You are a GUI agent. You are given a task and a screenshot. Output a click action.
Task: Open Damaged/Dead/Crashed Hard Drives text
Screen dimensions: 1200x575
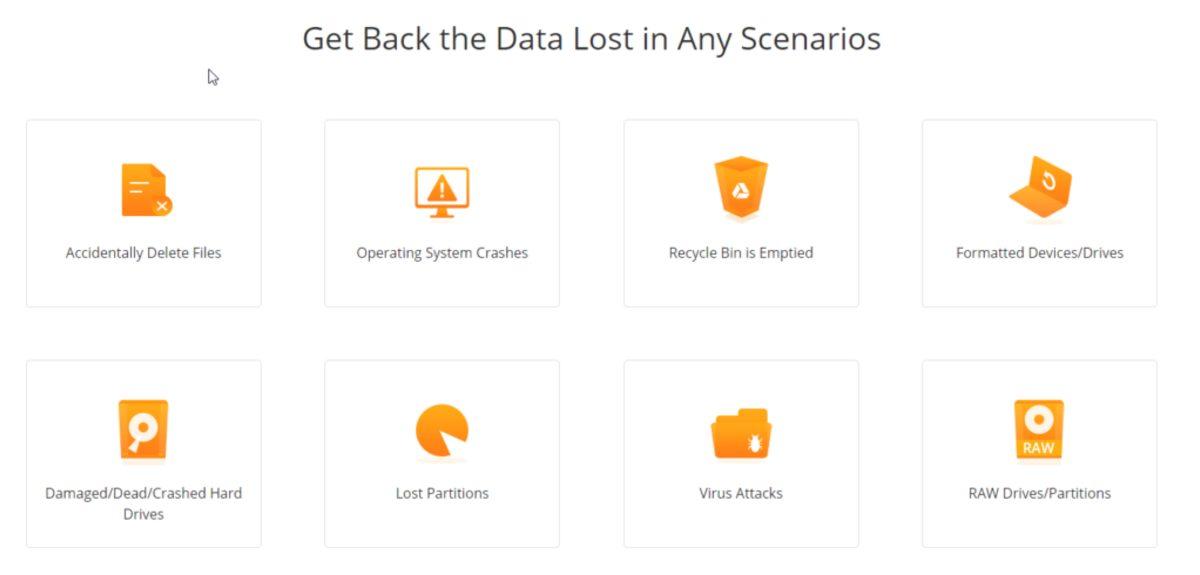tap(143, 503)
